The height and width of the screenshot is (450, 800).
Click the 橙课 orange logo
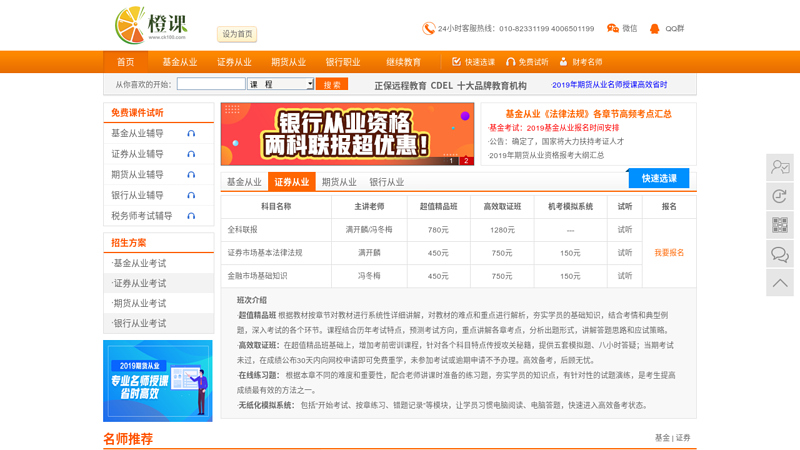tap(151, 25)
